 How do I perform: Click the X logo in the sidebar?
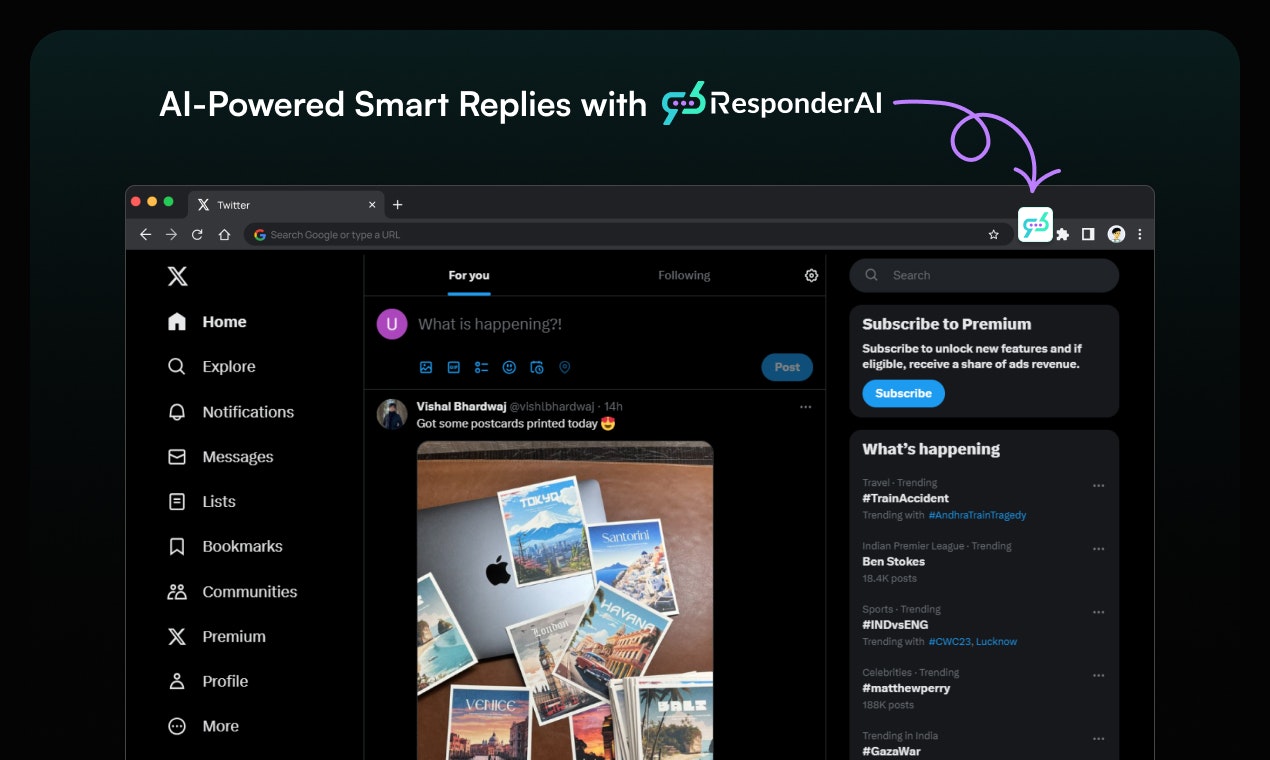tap(177, 277)
